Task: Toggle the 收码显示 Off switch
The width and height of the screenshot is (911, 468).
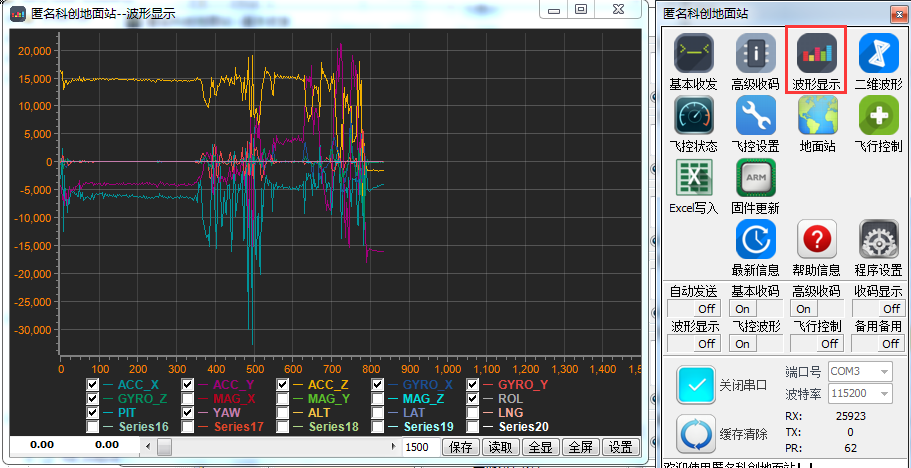Action: tap(878, 308)
